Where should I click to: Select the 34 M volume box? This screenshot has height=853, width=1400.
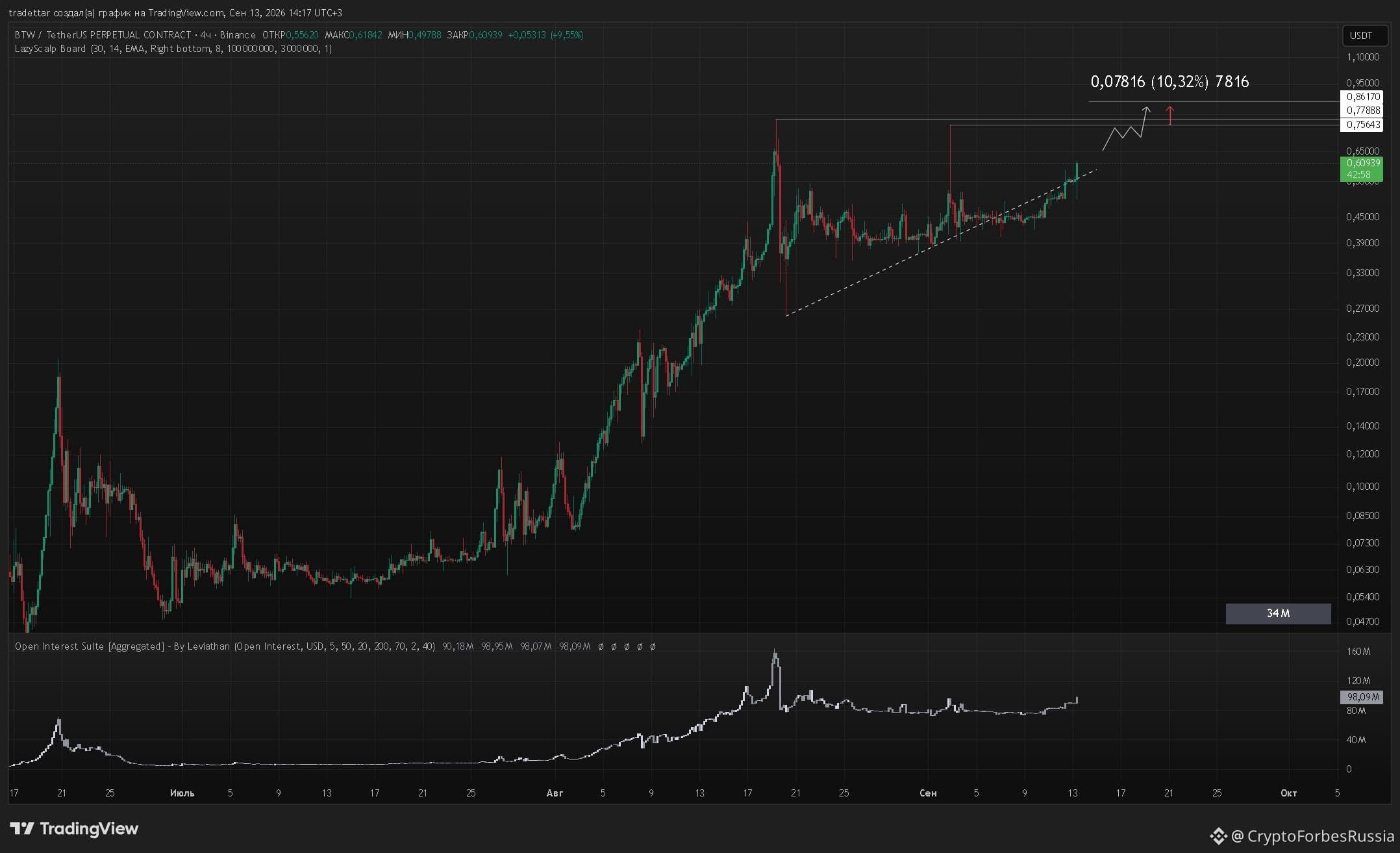(1278, 613)
